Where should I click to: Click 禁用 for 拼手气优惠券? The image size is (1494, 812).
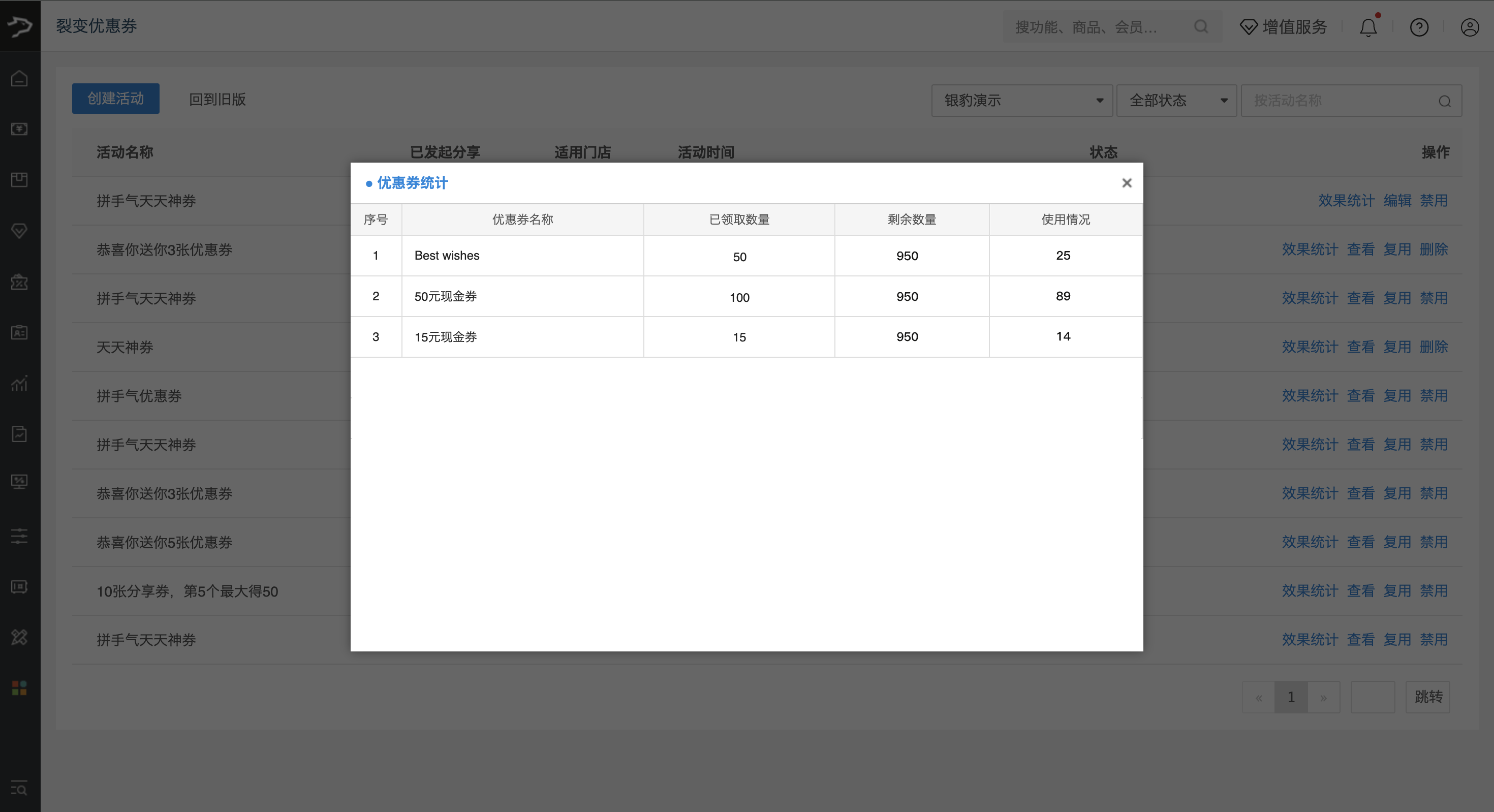[x=1434, y=395]
